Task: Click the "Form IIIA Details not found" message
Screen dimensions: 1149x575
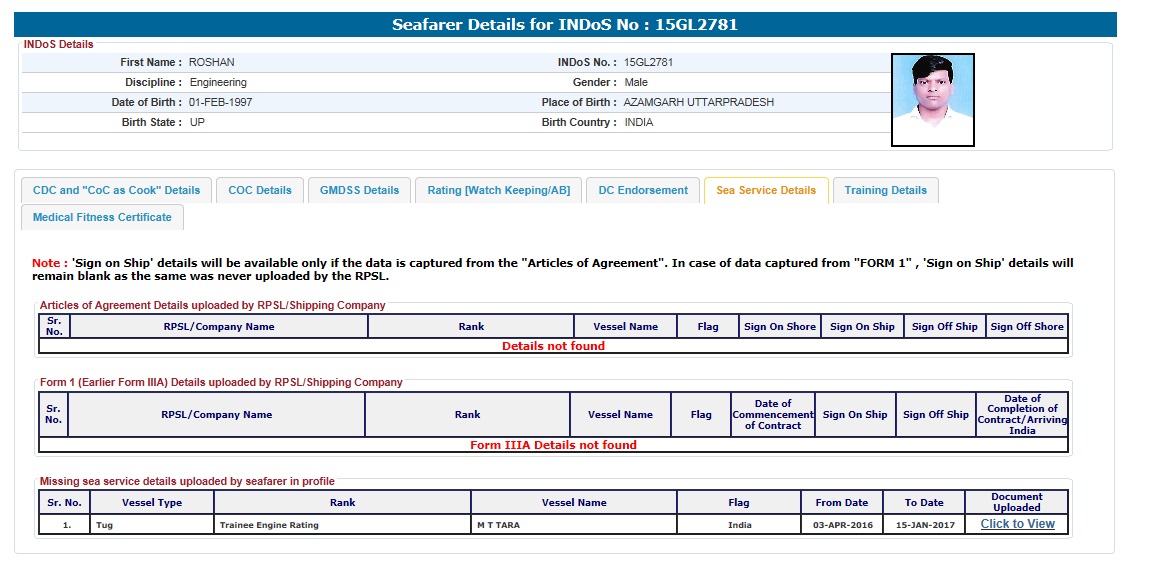Action: pos(553,445)
